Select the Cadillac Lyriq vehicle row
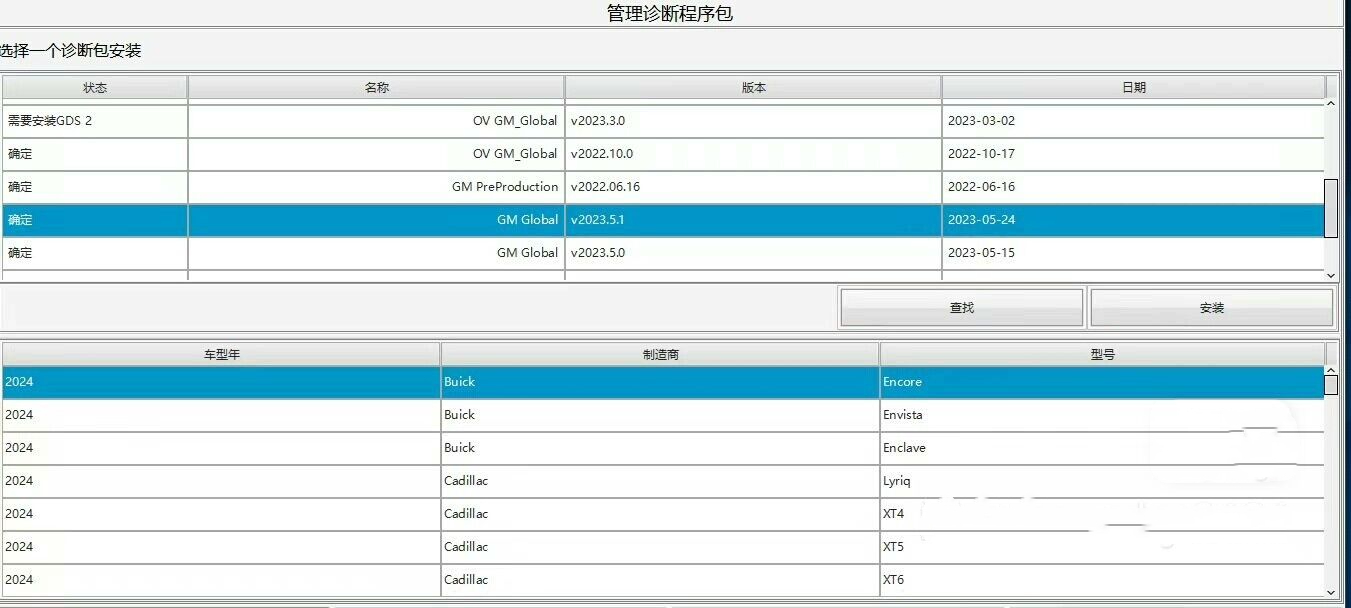This screenshot has height=608, width=1351. coord(663,481)
